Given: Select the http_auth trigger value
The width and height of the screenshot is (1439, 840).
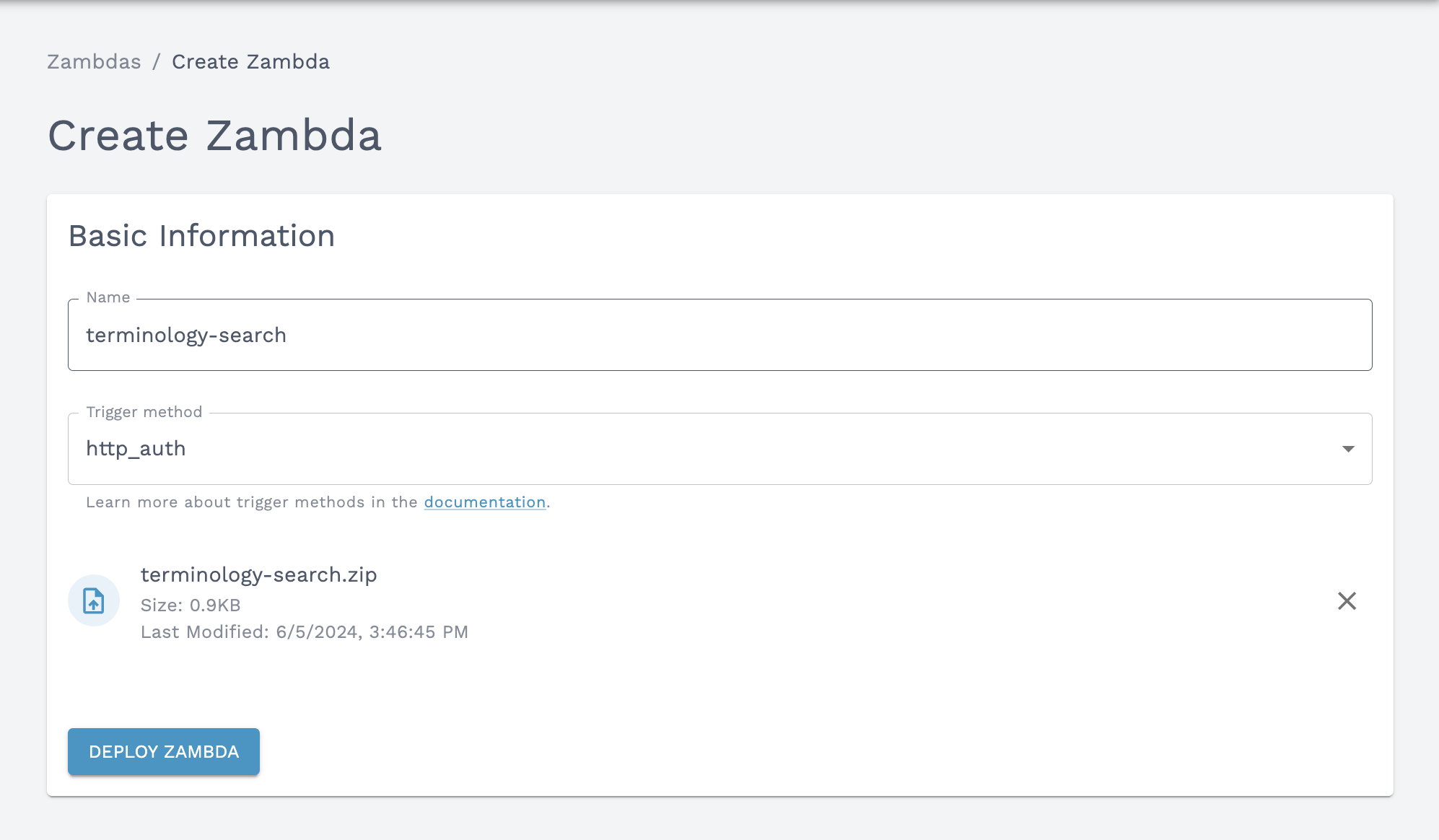Looking at the screenshot, I should [136, 448].
